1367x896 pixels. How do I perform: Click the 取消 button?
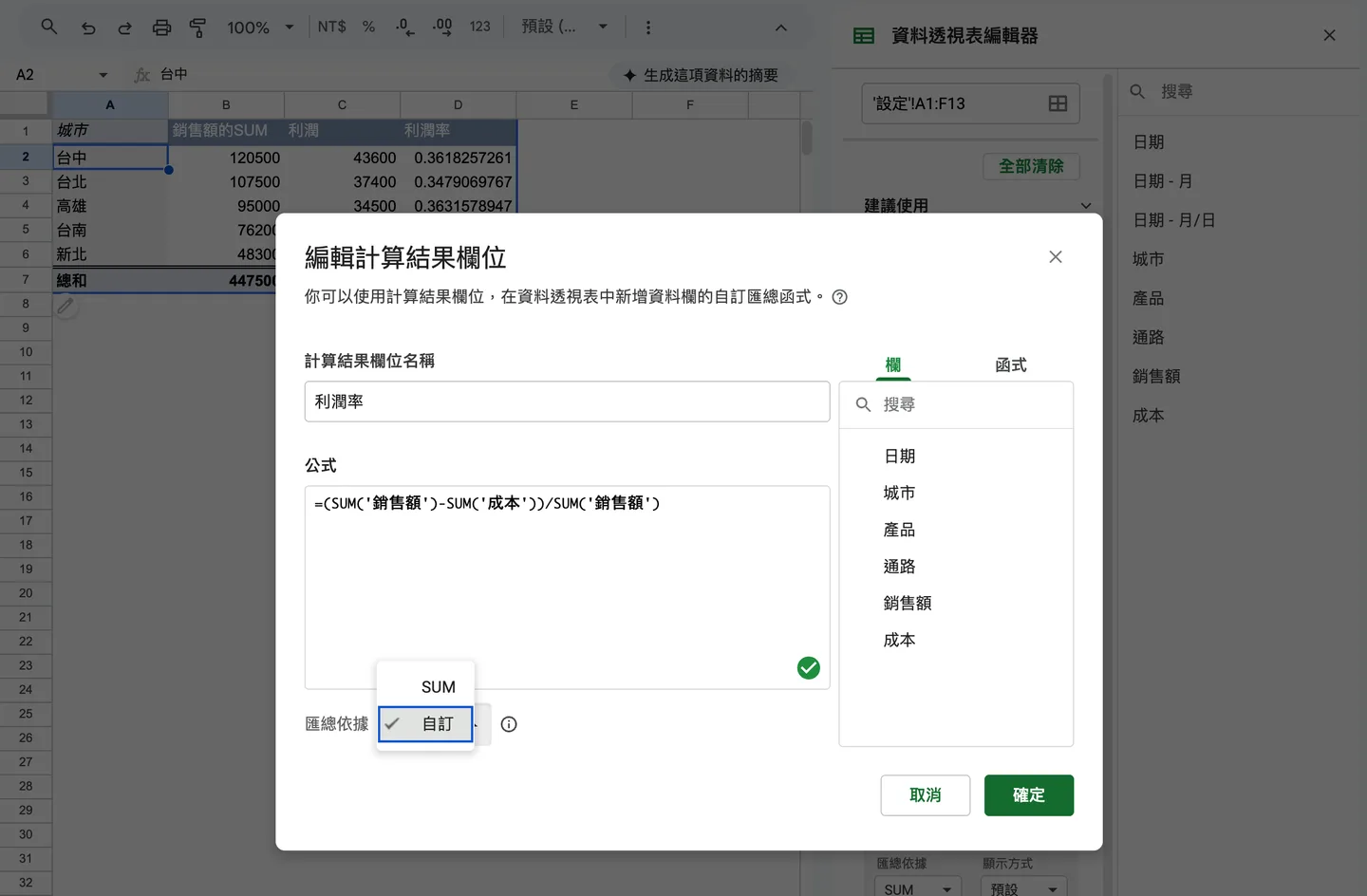click(x=925, y=795)
